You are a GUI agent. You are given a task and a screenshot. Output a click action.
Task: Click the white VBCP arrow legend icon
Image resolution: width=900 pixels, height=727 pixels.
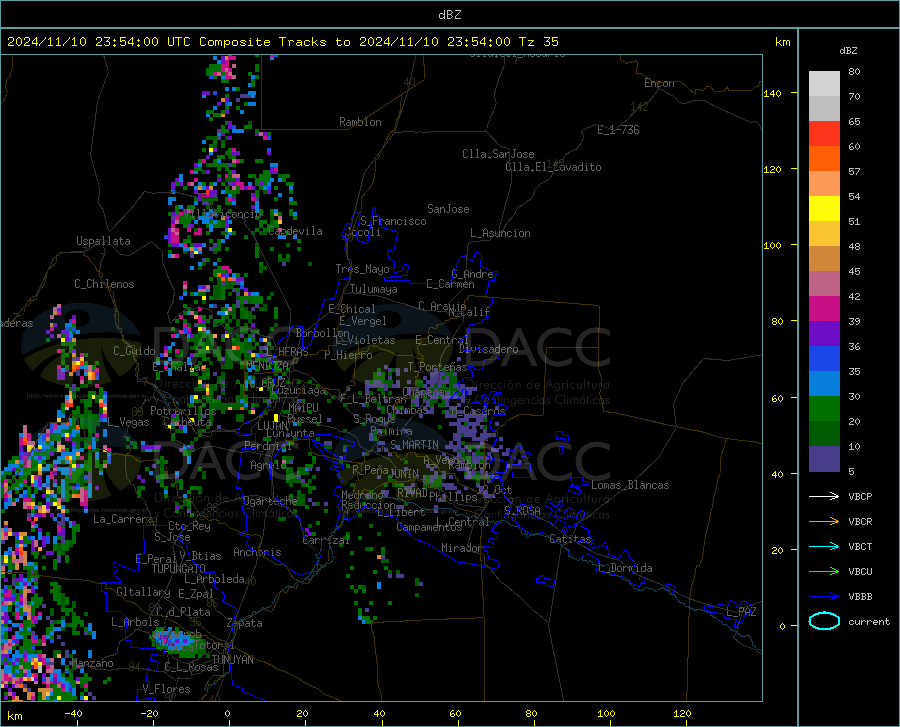pyautogui.click(x=824, y=496)
